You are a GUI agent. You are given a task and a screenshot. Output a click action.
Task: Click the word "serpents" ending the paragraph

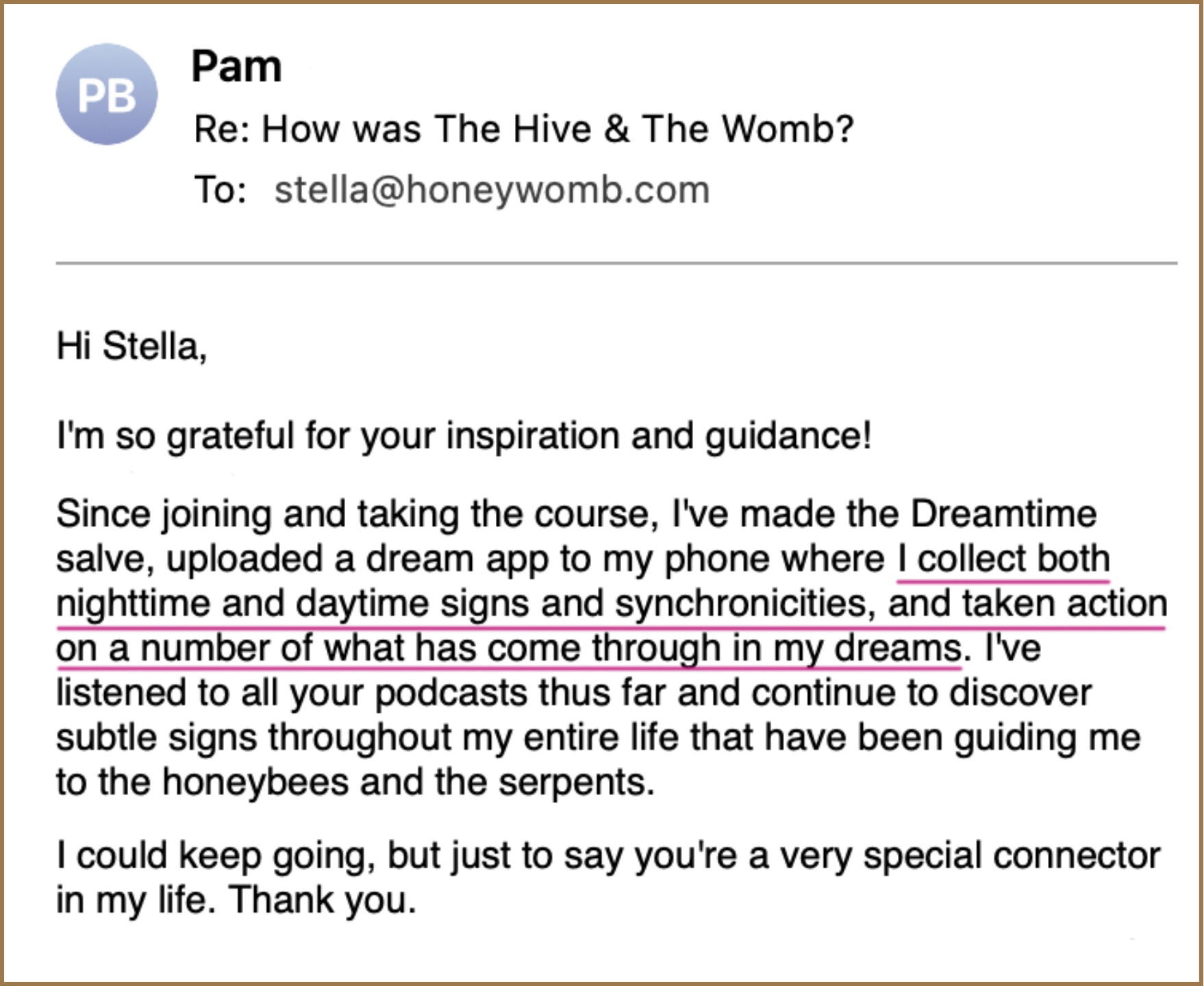[574, 782]
